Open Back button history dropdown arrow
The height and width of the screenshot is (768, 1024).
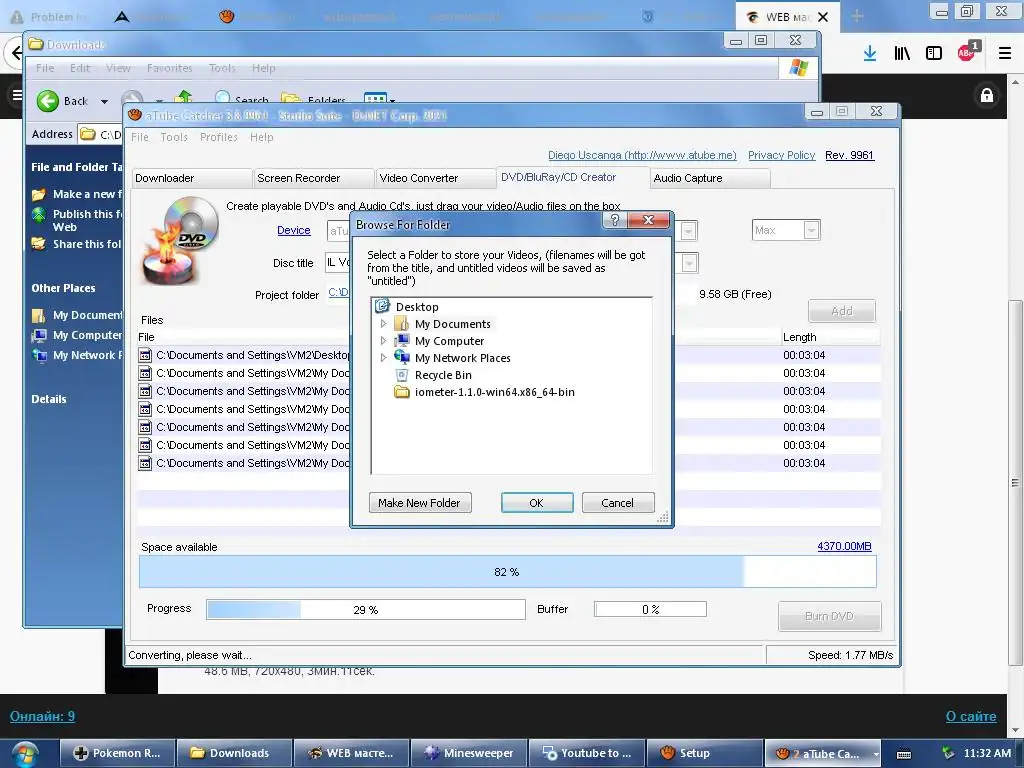(104, 101)
